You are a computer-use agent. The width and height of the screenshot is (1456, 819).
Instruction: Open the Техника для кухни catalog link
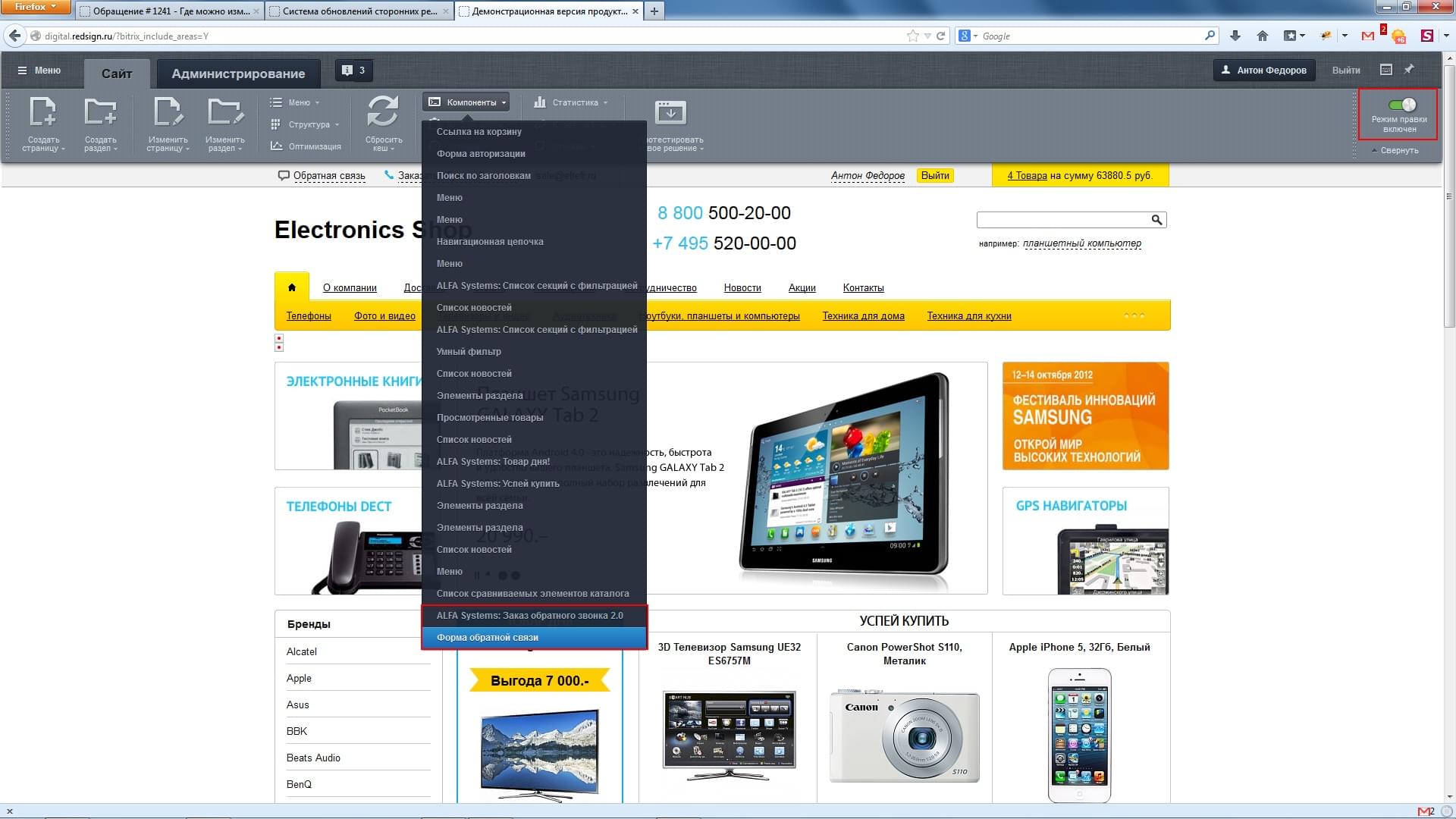click(969, 315)
